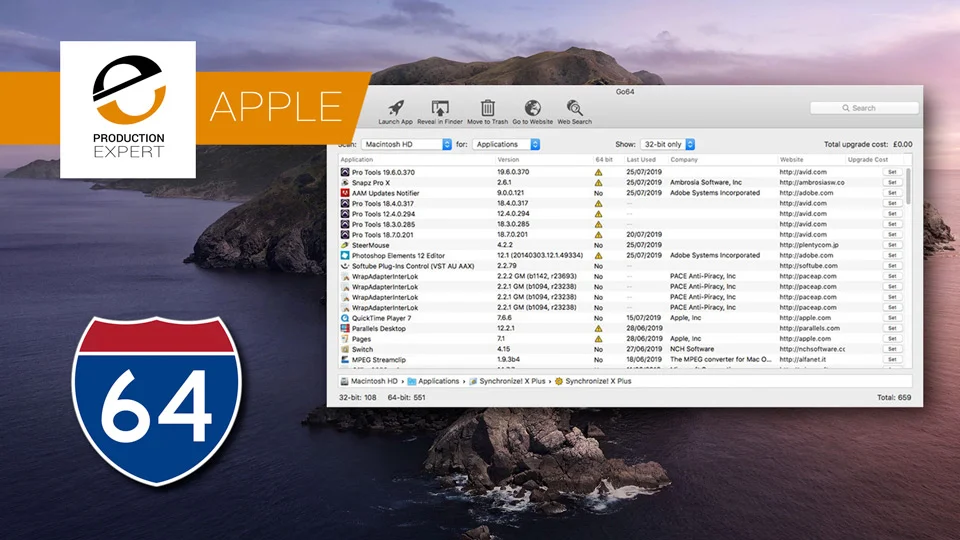
Task: Open the 32-bit only Show dropdown
Action: click(667, 144)
